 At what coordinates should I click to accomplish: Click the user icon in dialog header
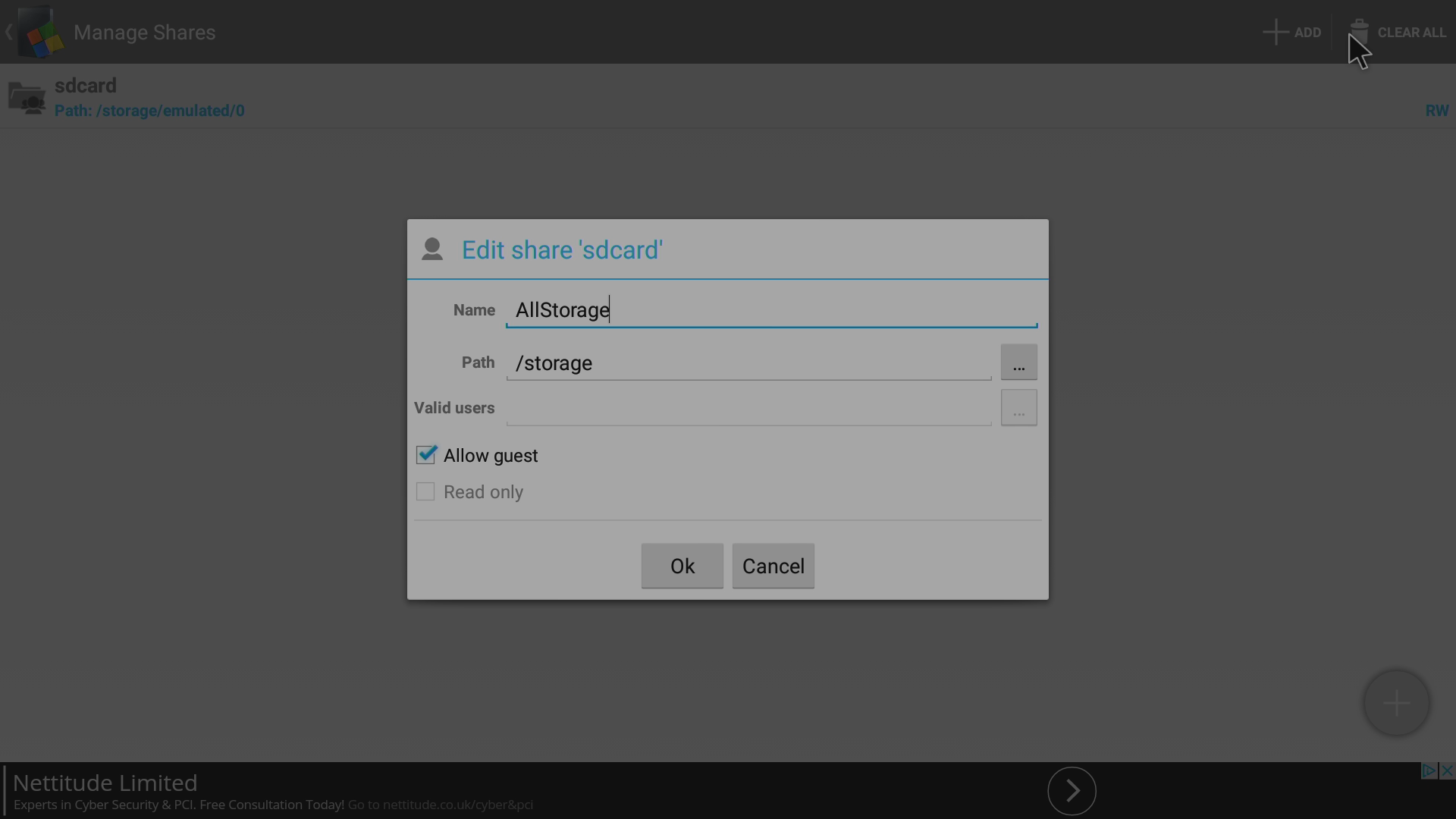432,249
